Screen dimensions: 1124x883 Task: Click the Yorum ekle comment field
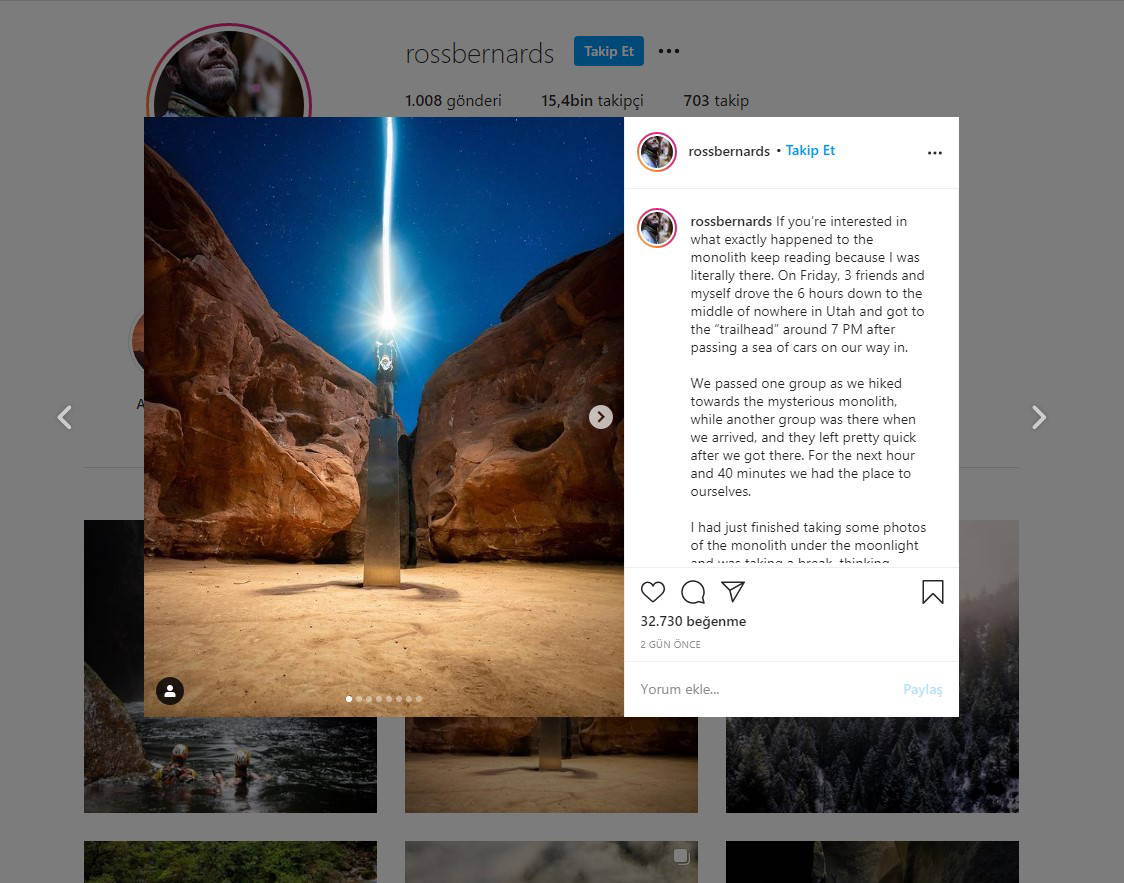(760, 689)
